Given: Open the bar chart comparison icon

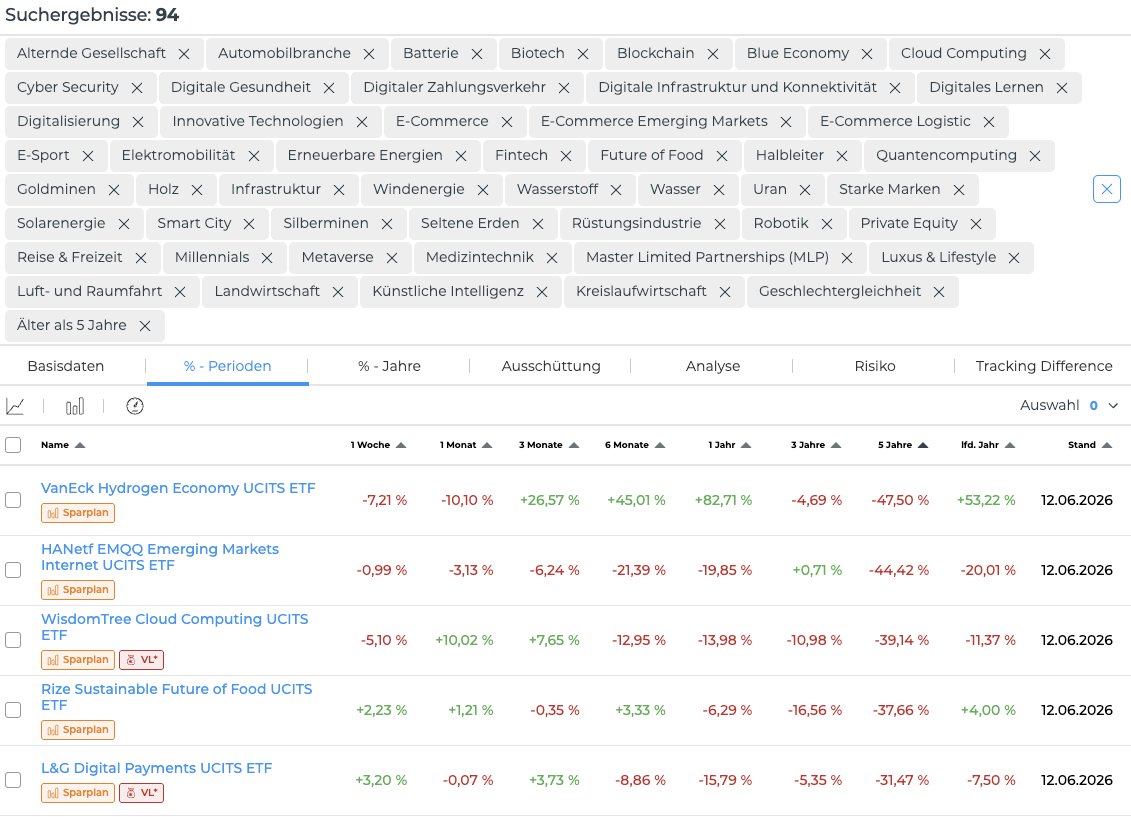Looking at the screenshot, I should 74,407.
